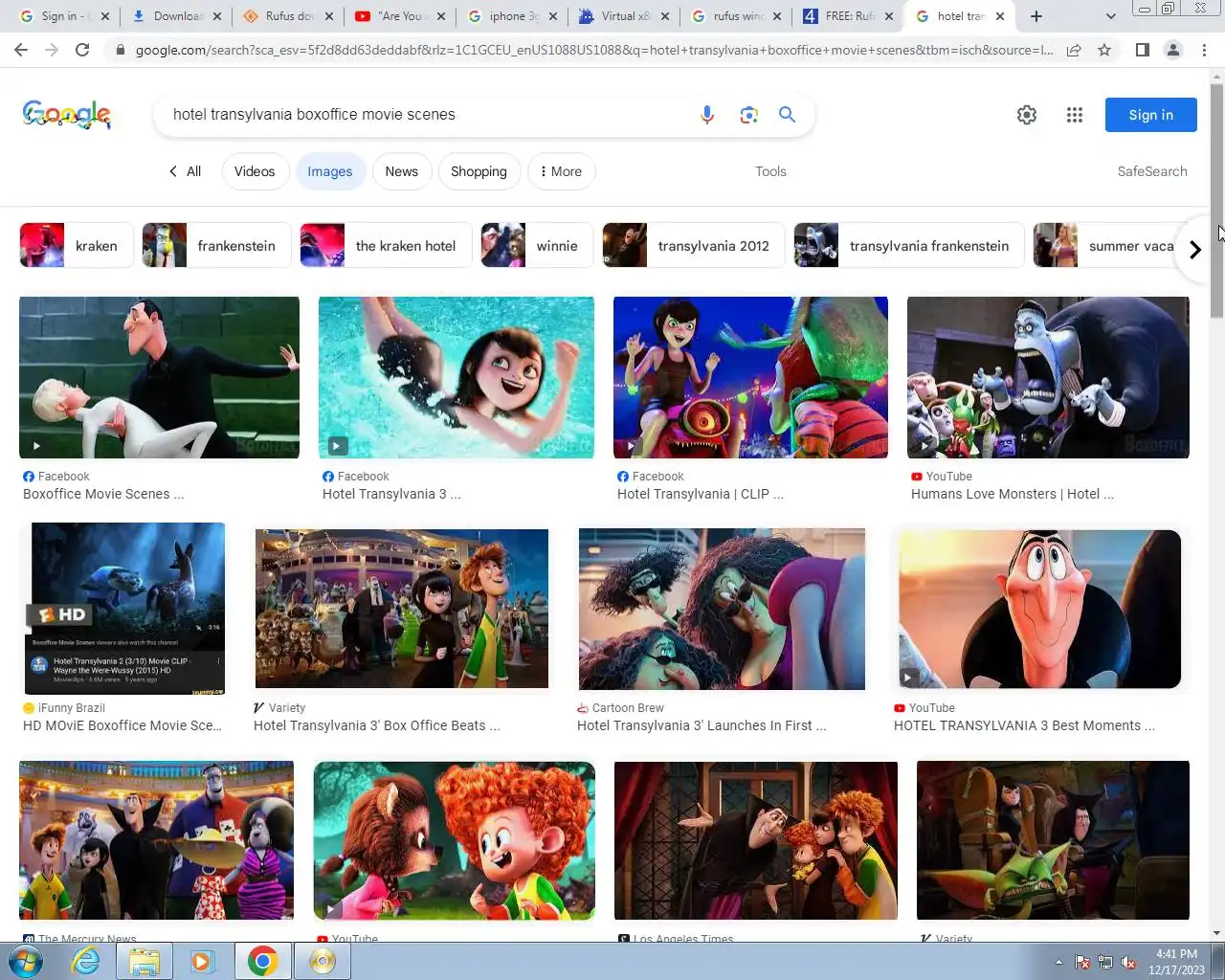Open Boxoffice Movie Scenes Dracula dancing thumbnail

tap(159, 377)
